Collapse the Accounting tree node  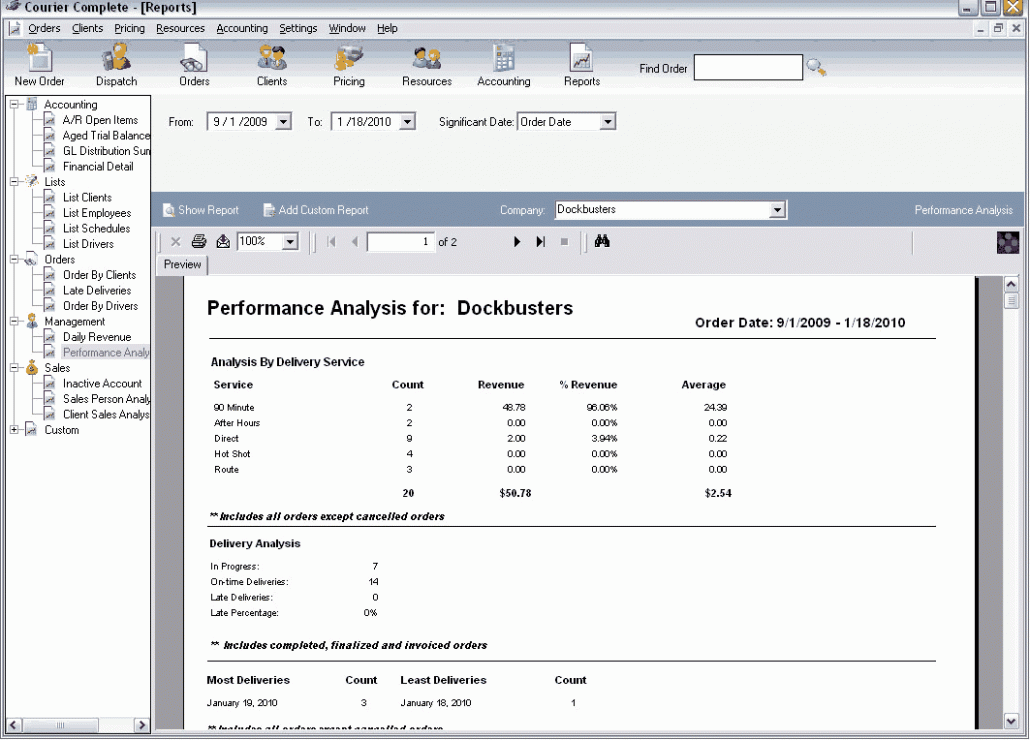(x=14, y=104)
